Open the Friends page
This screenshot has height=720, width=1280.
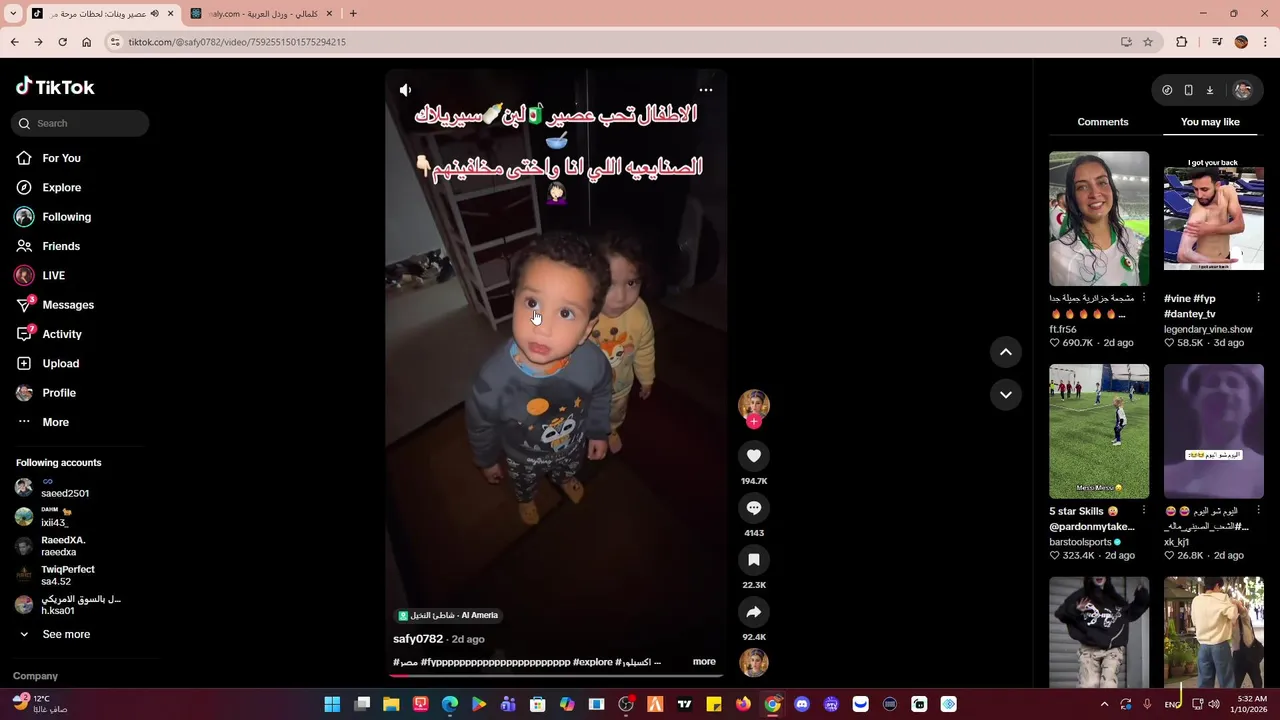[61, 246]
